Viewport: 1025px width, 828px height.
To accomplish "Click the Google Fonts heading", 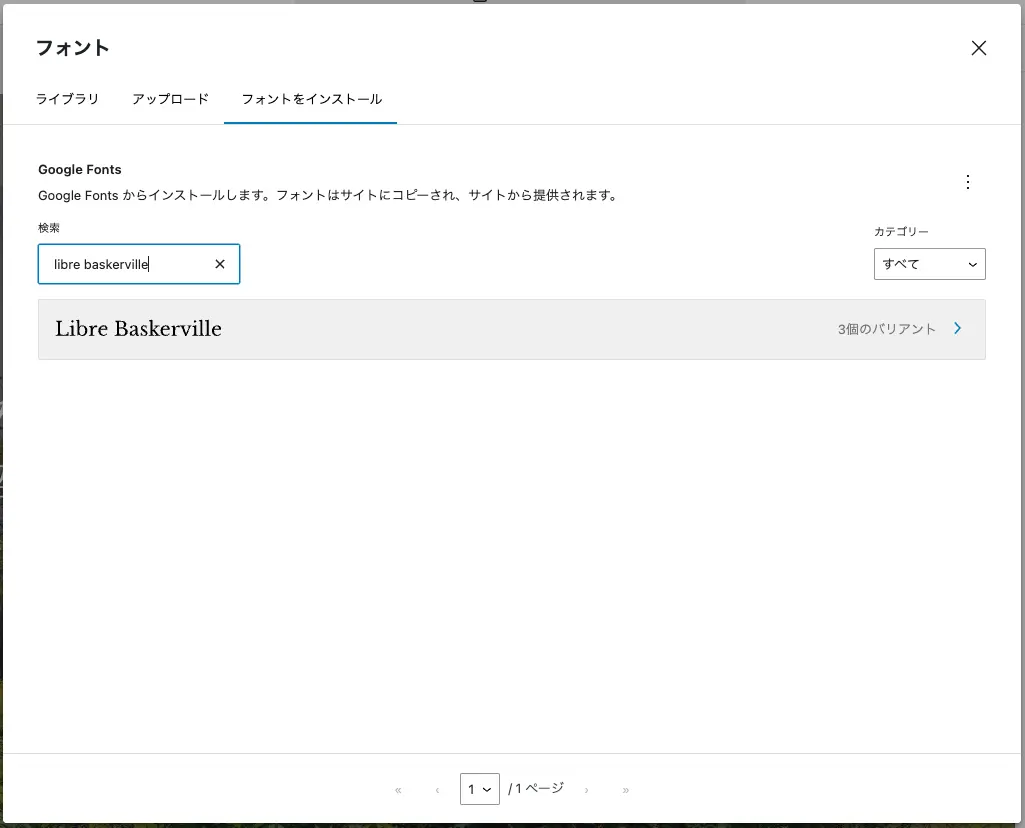I will 79,170.
